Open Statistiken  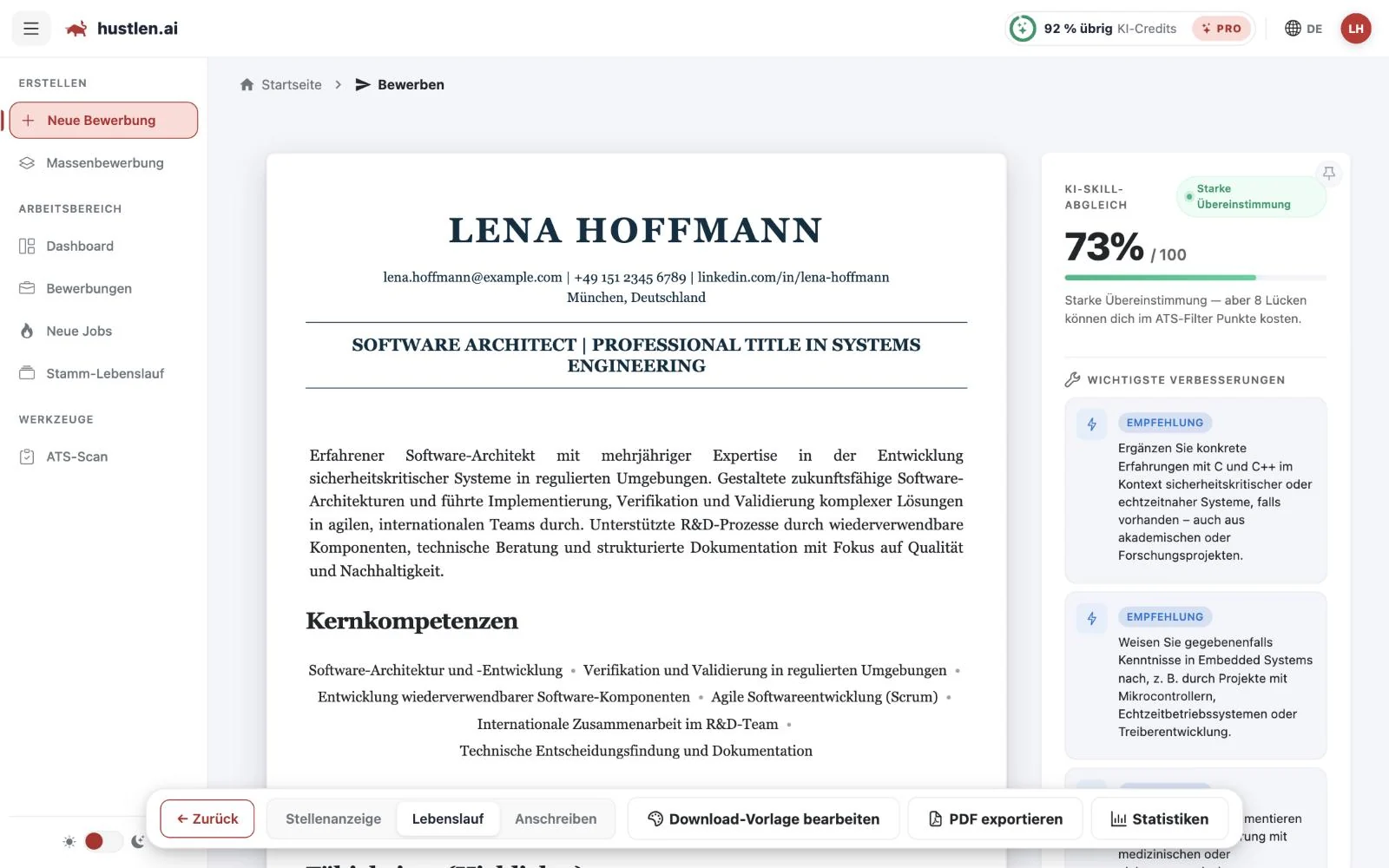coord(1160,819)
